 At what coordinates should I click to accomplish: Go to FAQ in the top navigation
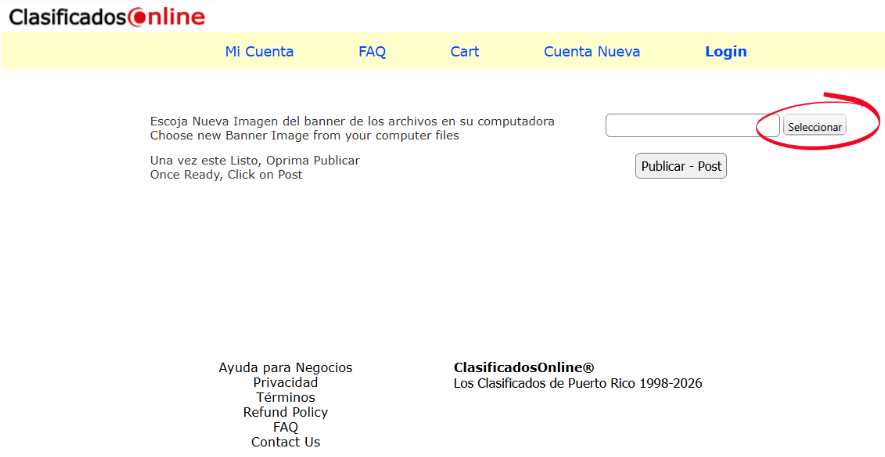[x=372, y=51]
